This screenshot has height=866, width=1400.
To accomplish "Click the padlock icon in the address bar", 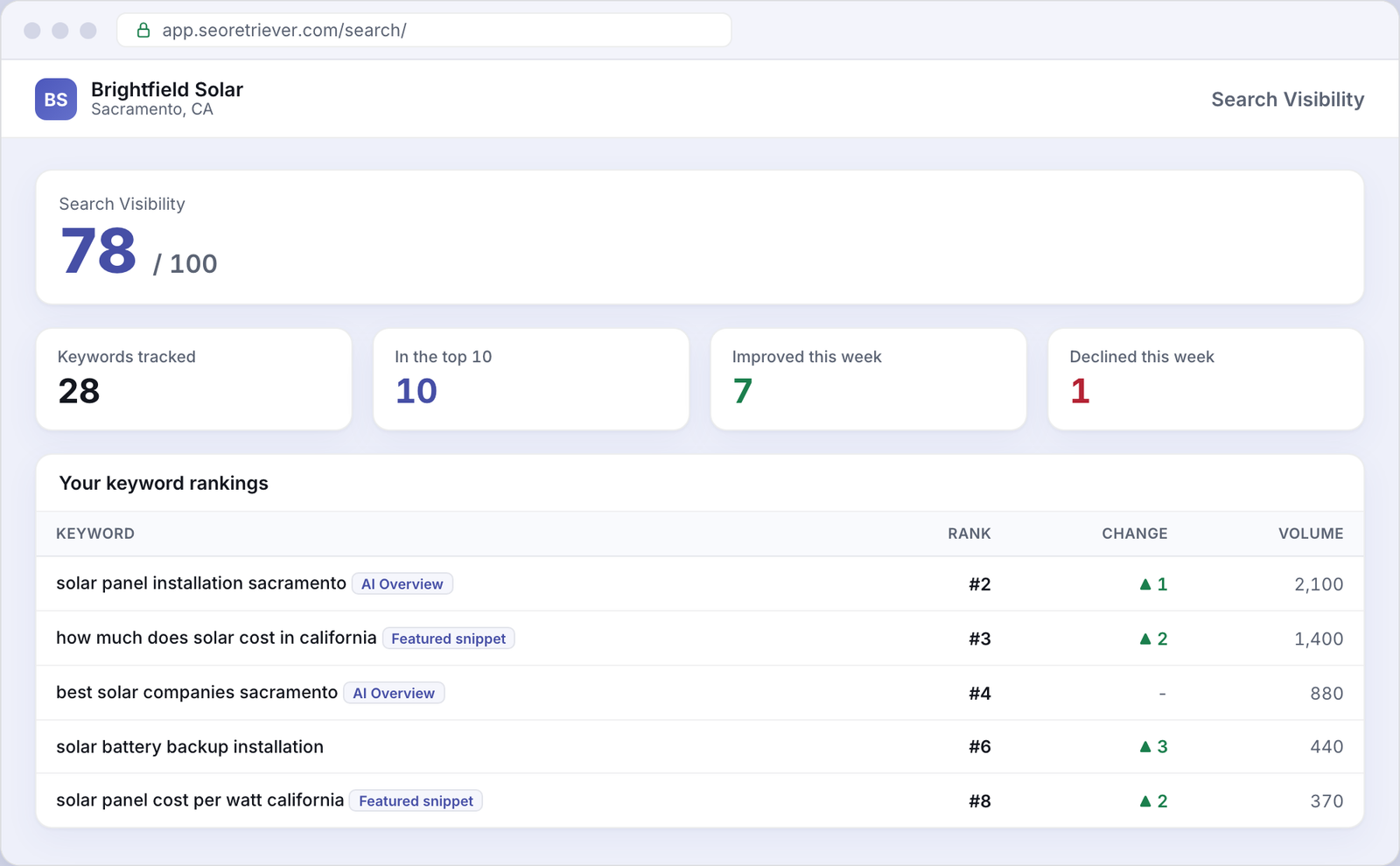I will pyautogui.click(x=143, y=31).
